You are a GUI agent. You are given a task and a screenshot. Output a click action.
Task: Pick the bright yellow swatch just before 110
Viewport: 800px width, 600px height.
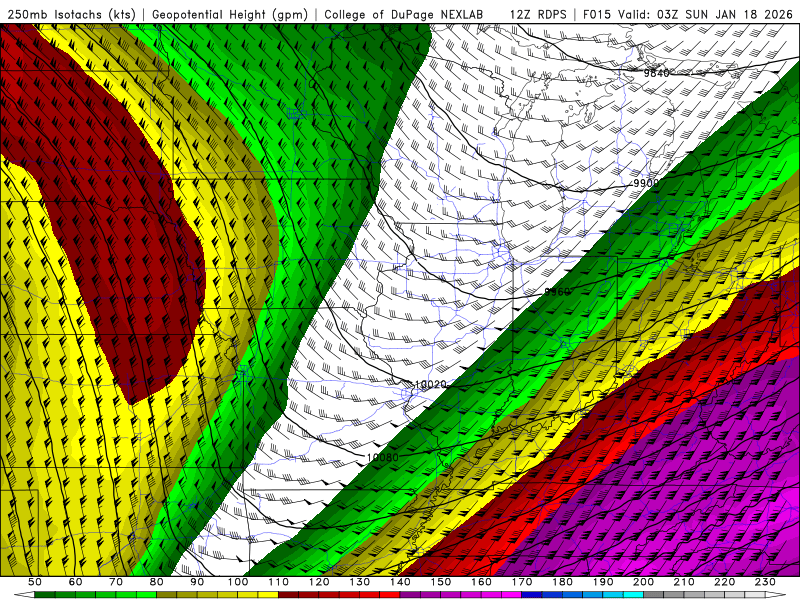(268, 595)
